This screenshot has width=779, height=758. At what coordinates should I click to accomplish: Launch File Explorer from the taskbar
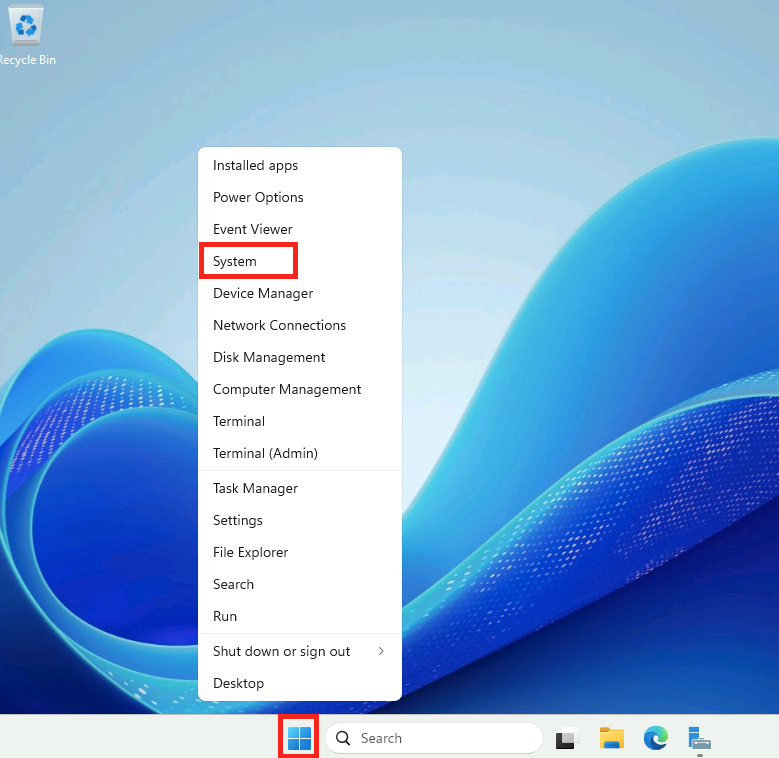[x=612, y=738]
